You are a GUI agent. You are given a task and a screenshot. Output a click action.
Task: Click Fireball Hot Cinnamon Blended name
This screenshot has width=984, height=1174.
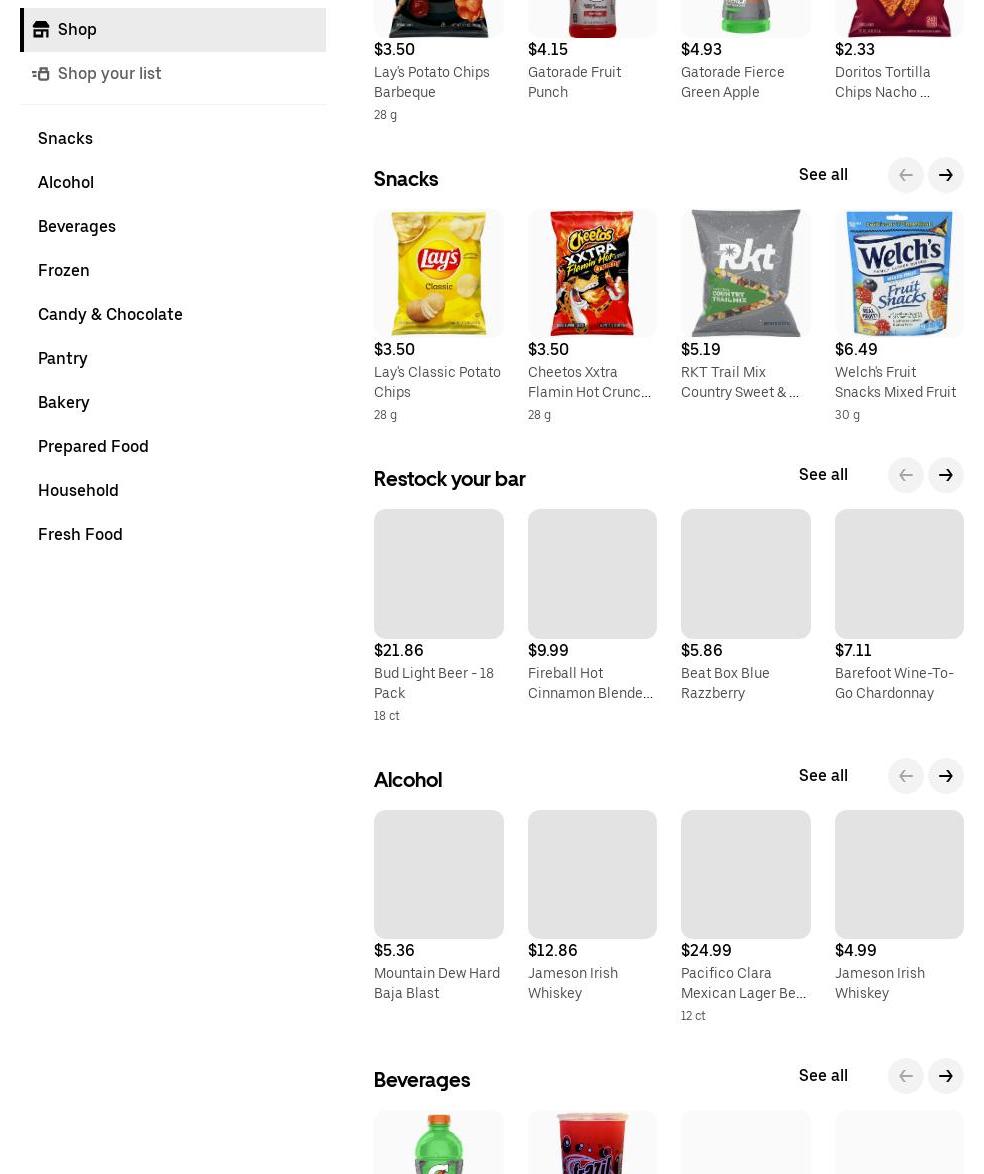pos(590,683)
